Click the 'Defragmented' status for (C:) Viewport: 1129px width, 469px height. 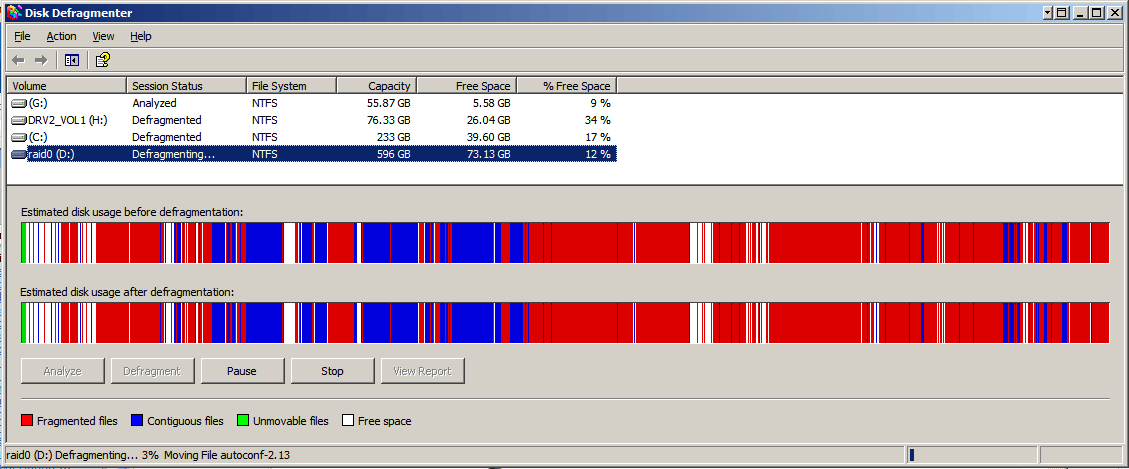click(166, 137)
